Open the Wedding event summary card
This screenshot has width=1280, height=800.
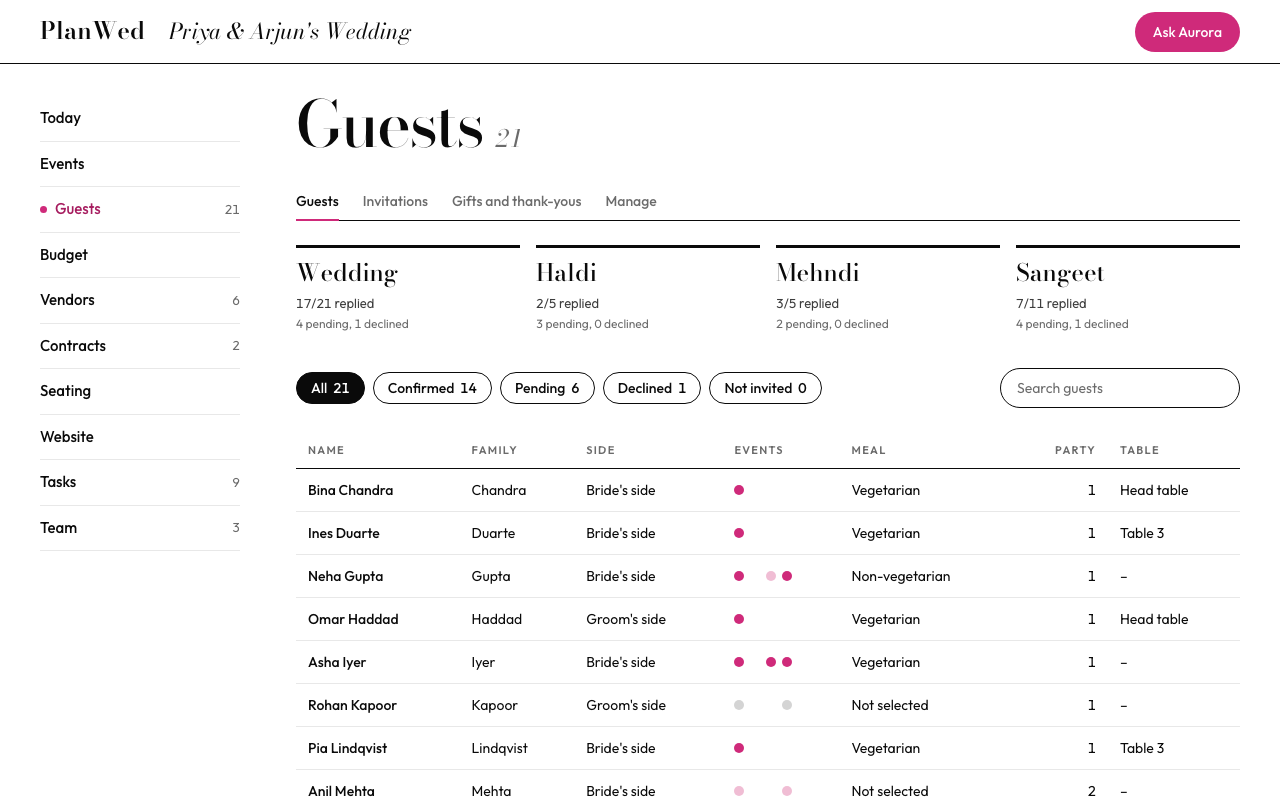tap(408, 289)
